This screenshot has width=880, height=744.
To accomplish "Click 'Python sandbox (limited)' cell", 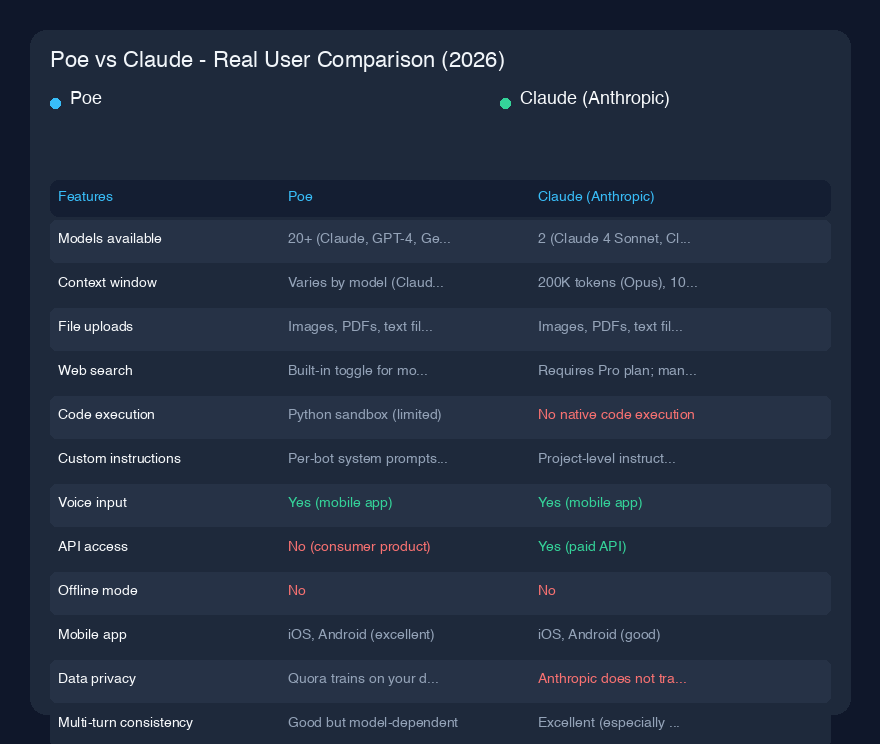I will click(x=365, y=414).
